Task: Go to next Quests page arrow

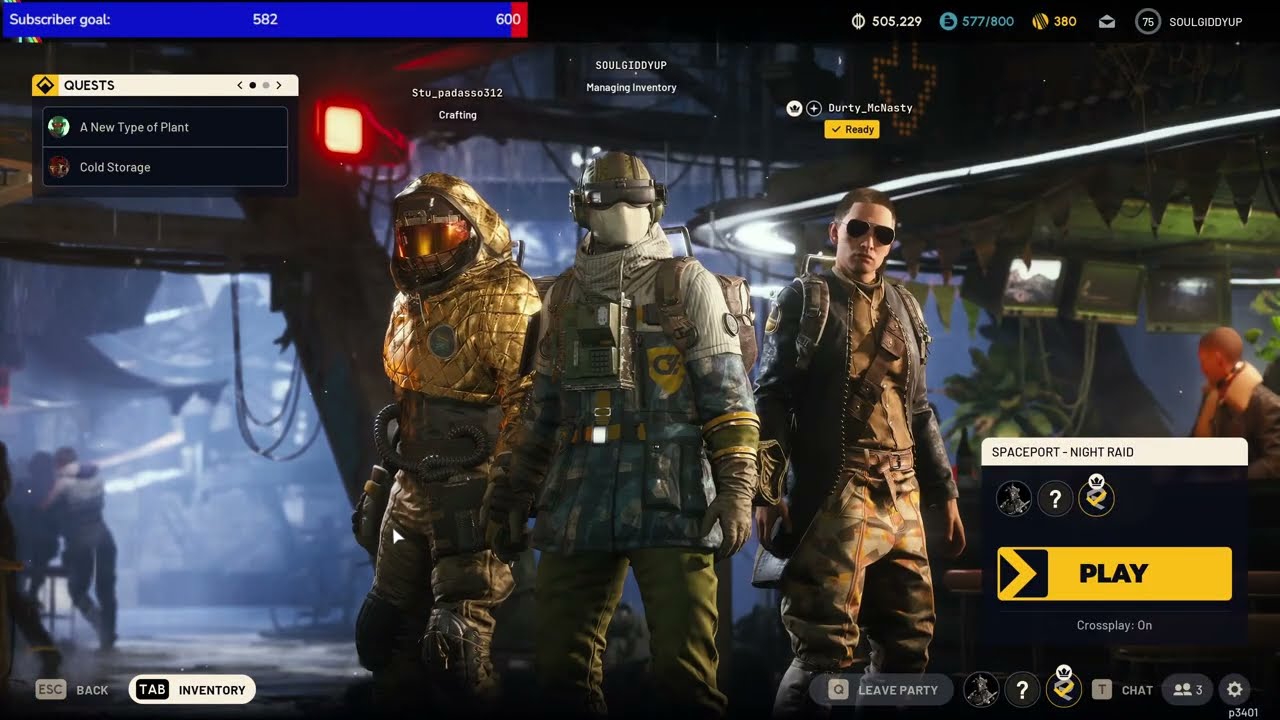Action: point(279,85)
